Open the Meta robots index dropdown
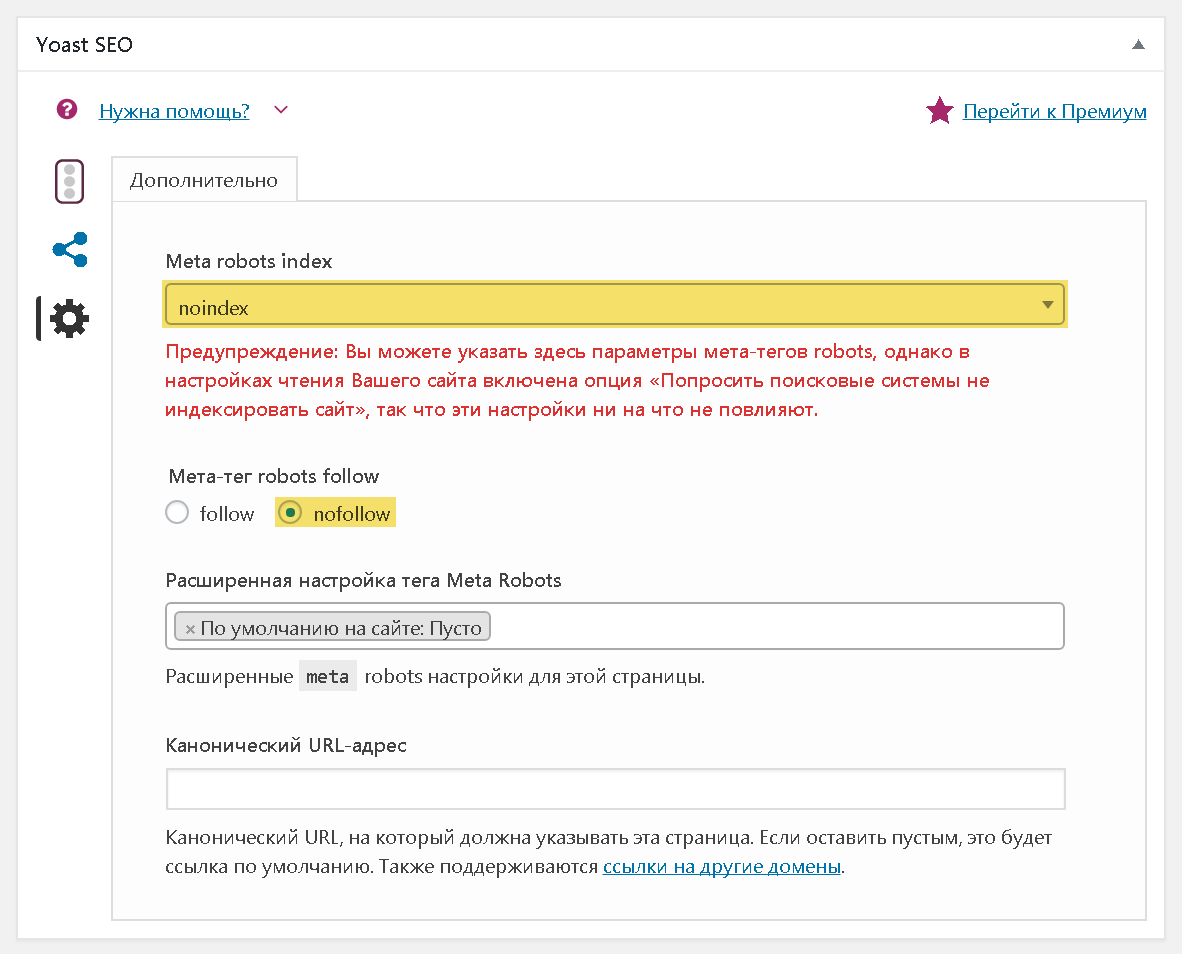Image resolution: width=1182 pixels, height=954 pixels. click(x=614, y=304)
